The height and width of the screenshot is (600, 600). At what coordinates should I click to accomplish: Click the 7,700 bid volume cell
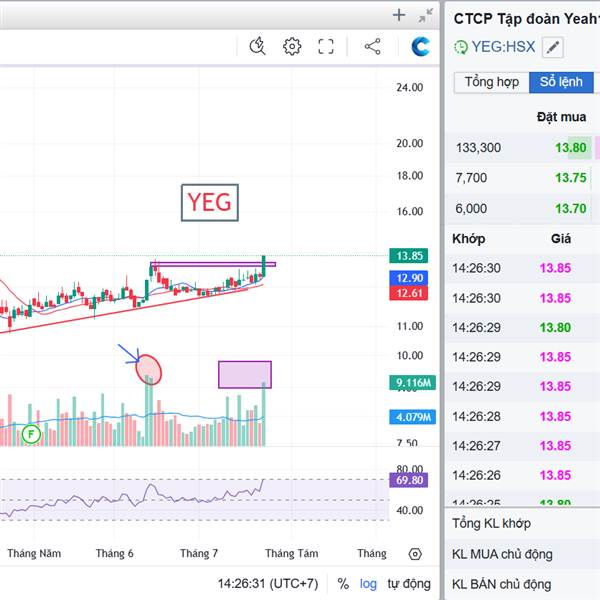click(x=471, y=178)
